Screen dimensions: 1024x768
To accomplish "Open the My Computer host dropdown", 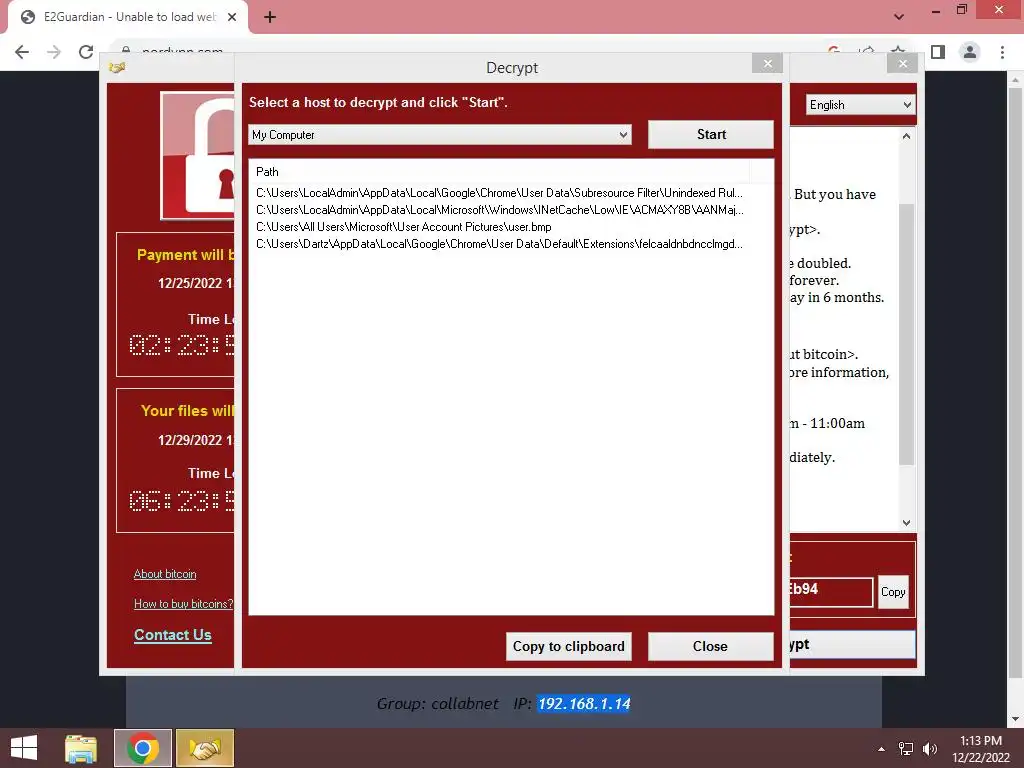I will (x=440, y=135).
